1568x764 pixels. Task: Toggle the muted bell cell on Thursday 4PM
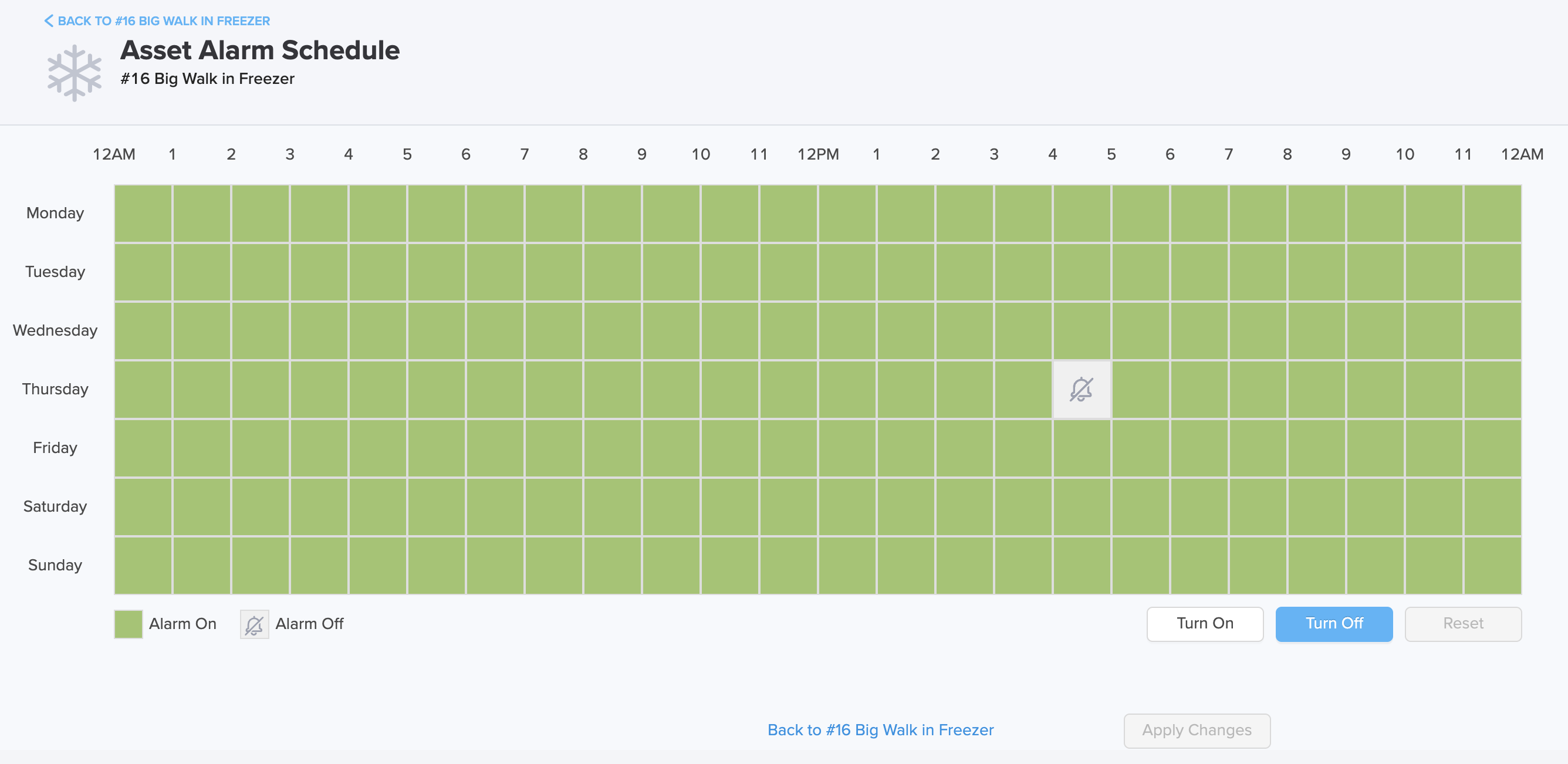1082,390
